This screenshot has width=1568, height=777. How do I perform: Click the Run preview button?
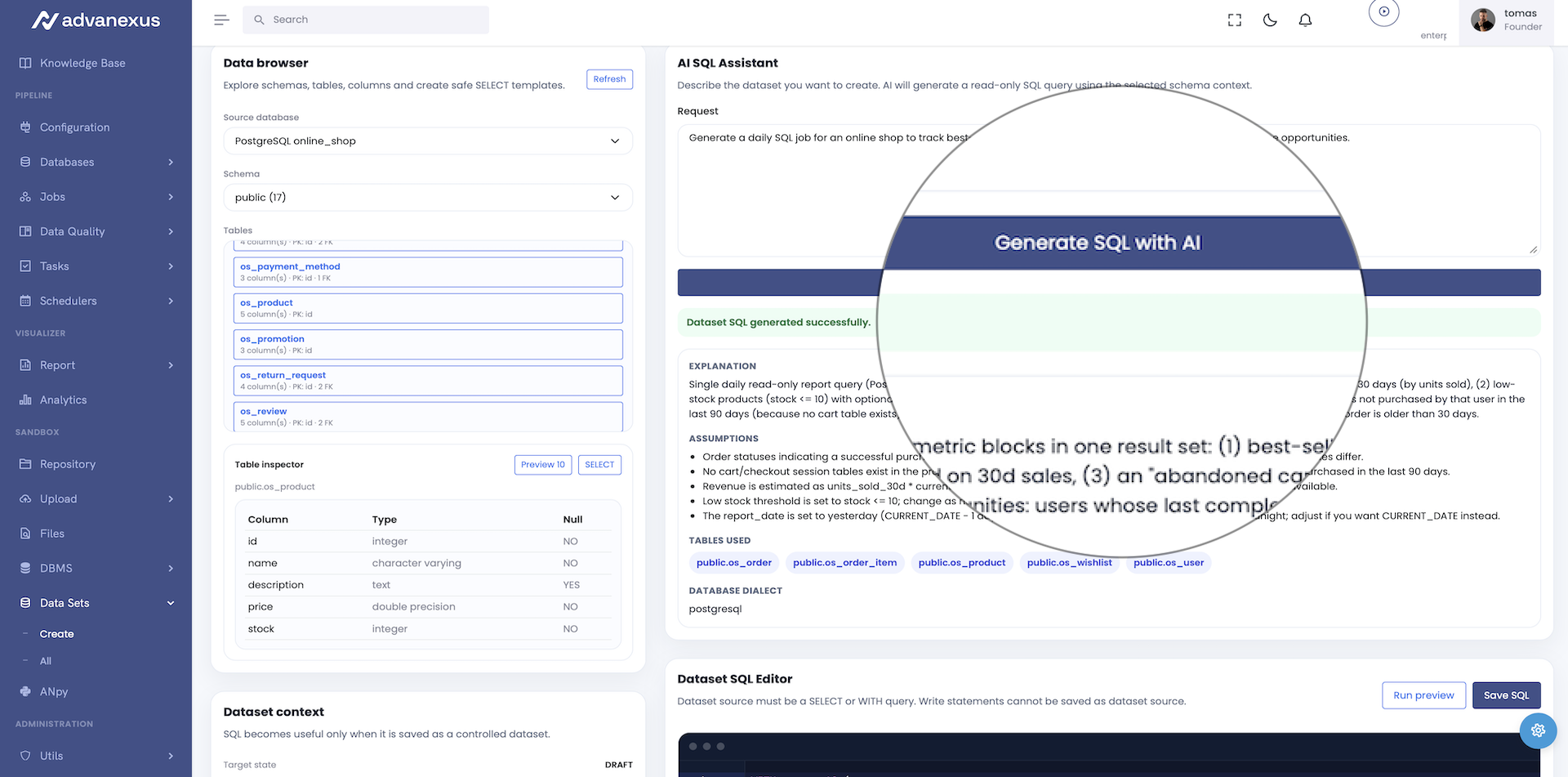1423,695
